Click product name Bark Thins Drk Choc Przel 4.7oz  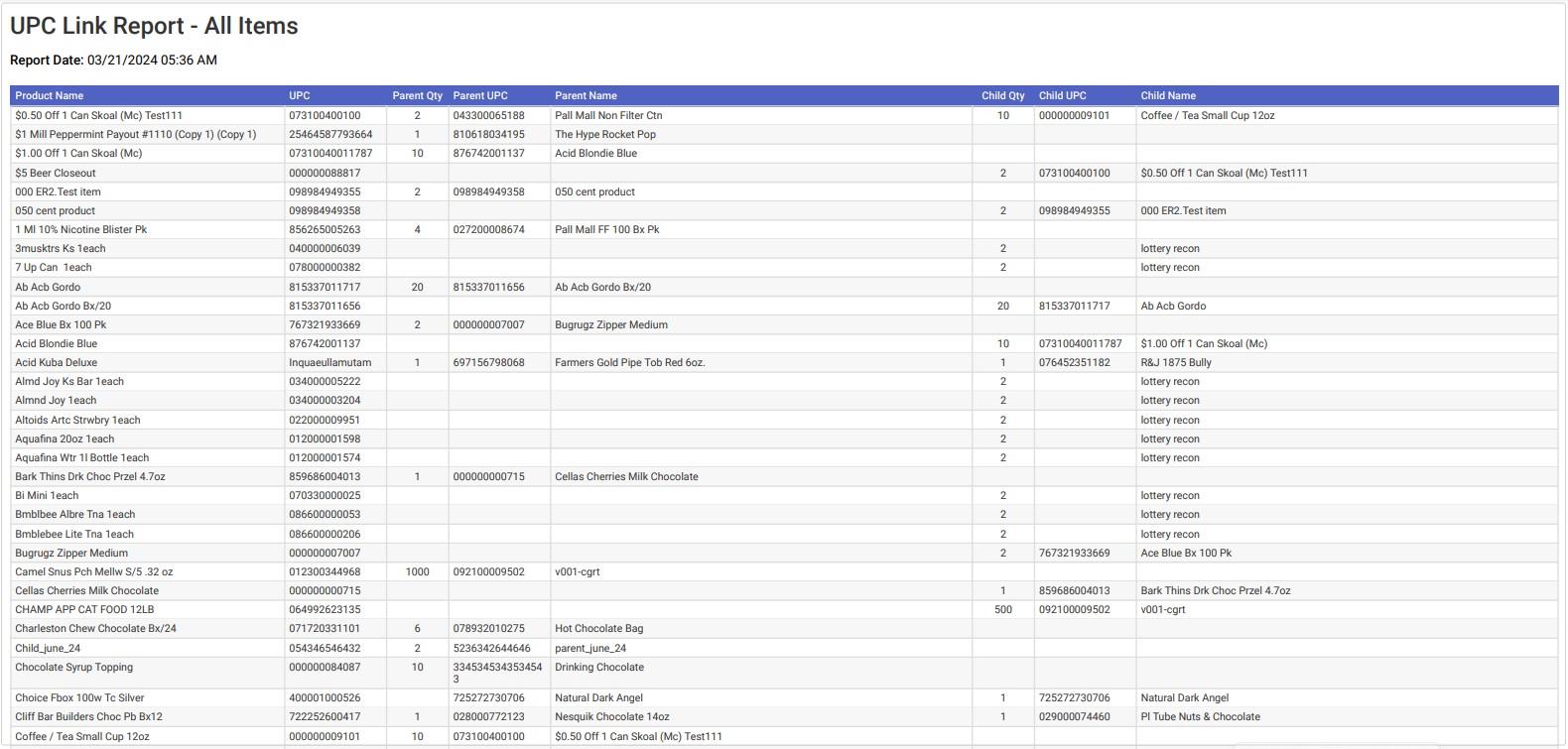(x=90, y=477)
